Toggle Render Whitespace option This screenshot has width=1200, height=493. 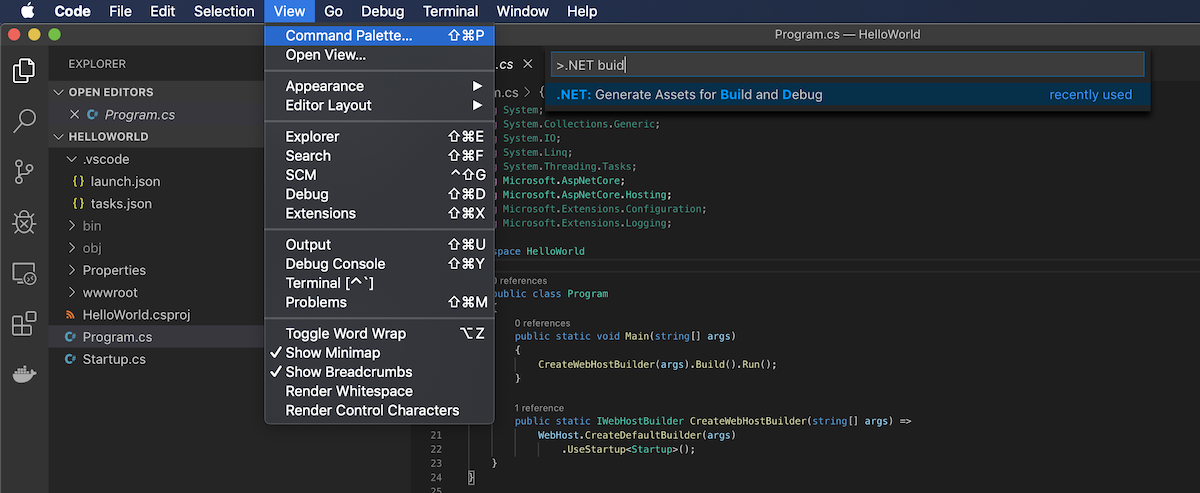point(379,391)
